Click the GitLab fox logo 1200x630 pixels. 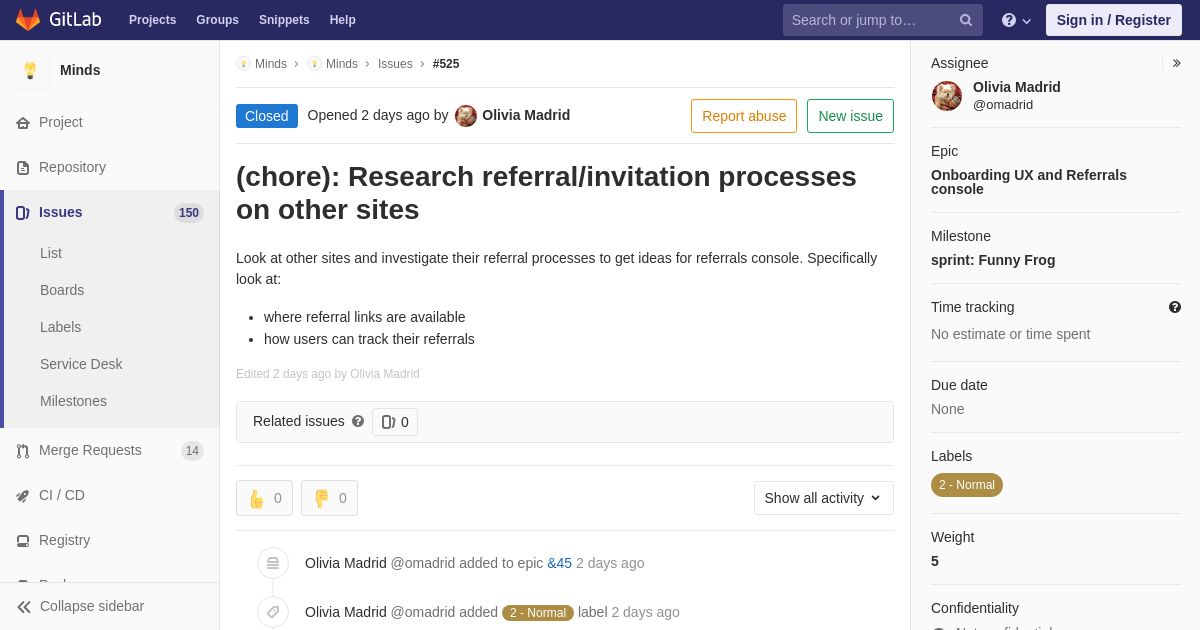click(28, 20)
